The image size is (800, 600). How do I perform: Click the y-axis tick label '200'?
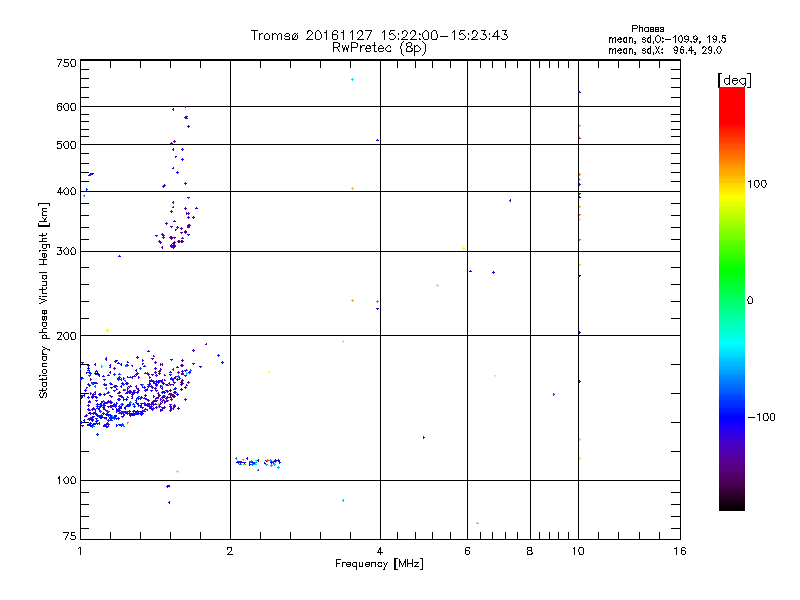tap(66, 336)
